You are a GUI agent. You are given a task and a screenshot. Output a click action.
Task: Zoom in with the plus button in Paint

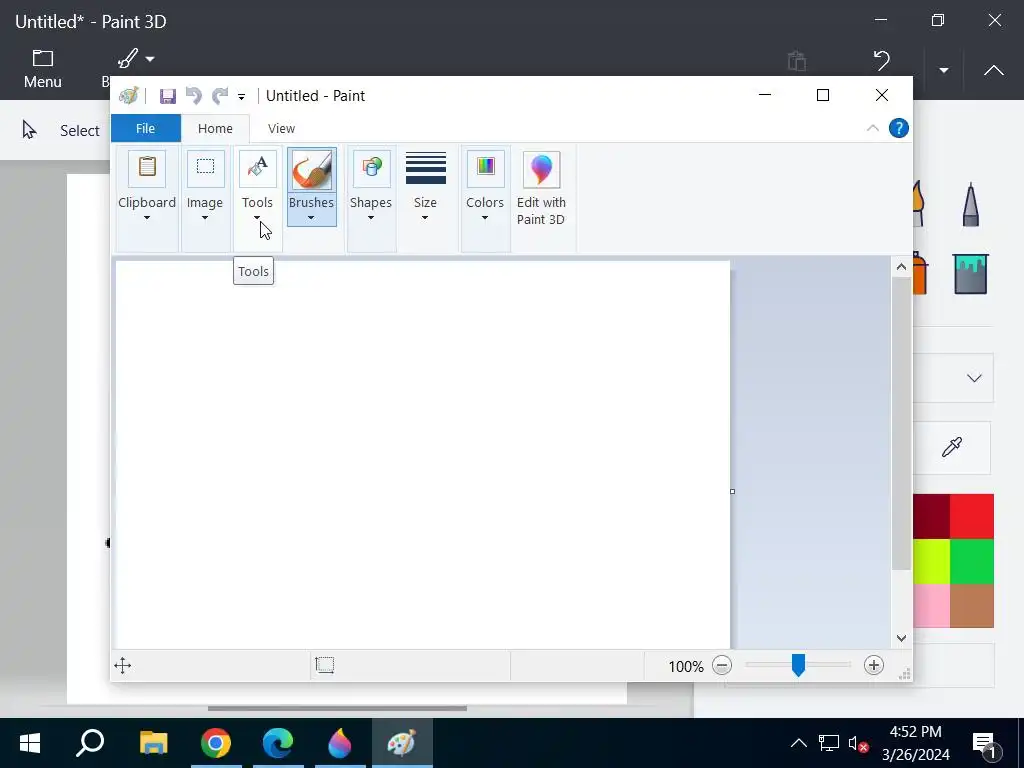point(874,665)
